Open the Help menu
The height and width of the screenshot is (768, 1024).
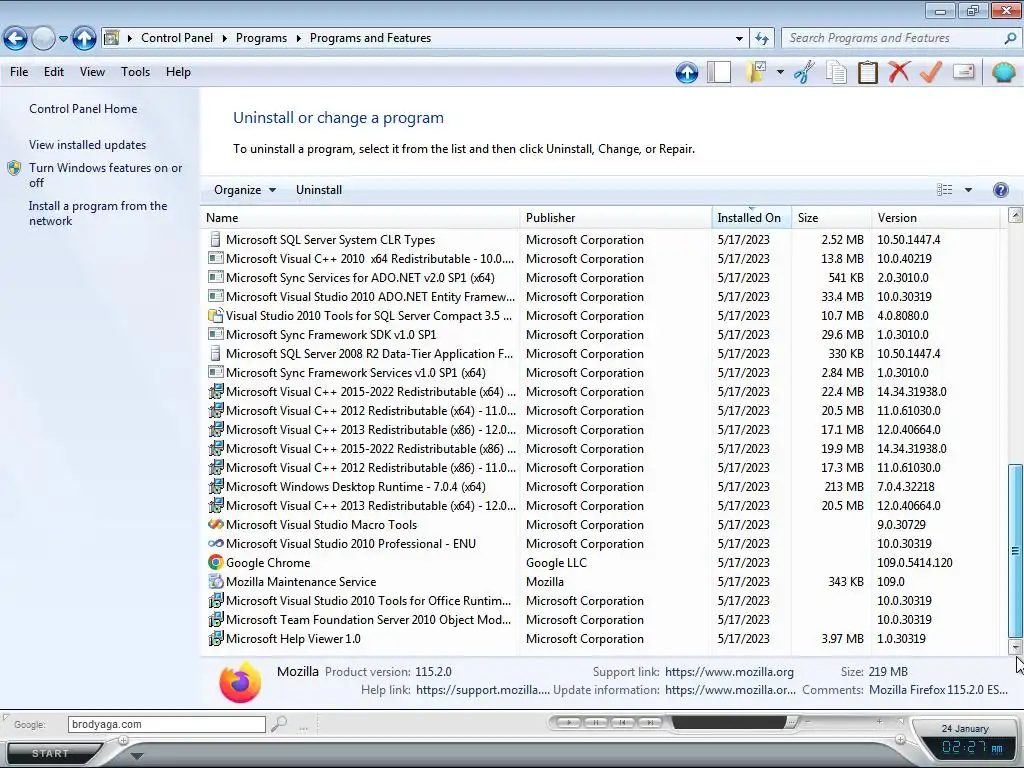178,72
